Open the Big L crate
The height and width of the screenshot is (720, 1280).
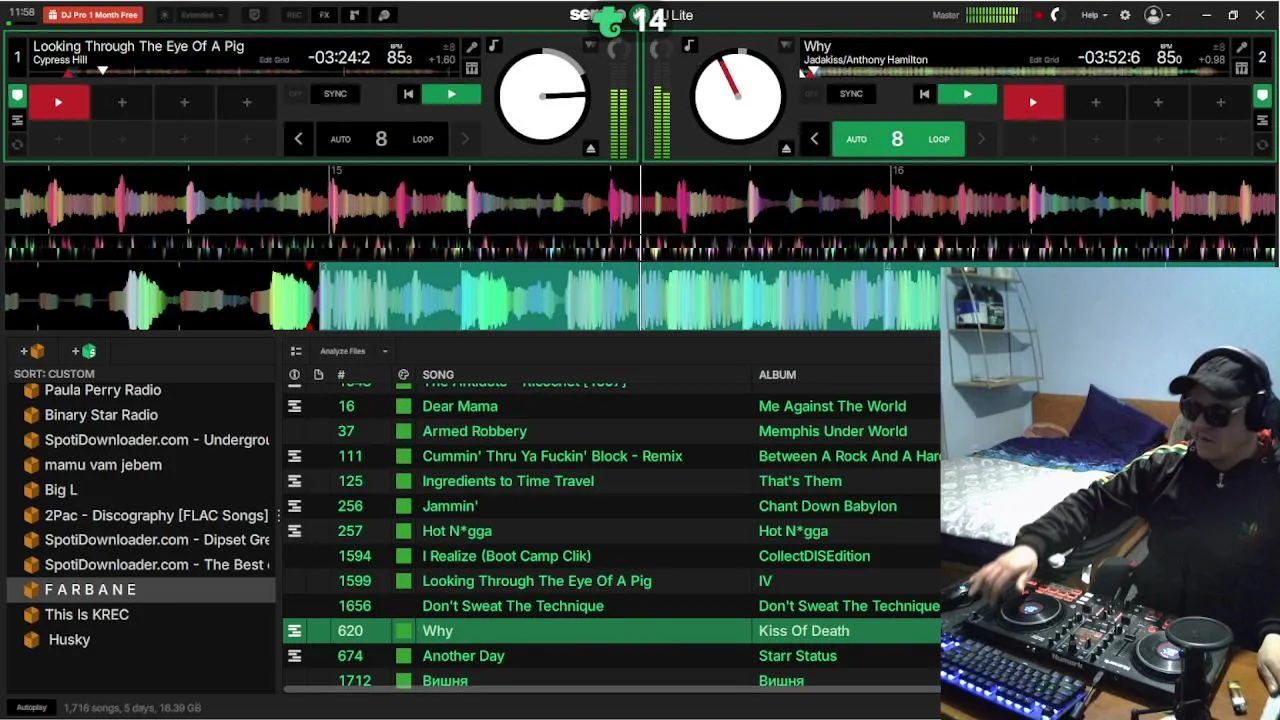(x=61, y=490)
